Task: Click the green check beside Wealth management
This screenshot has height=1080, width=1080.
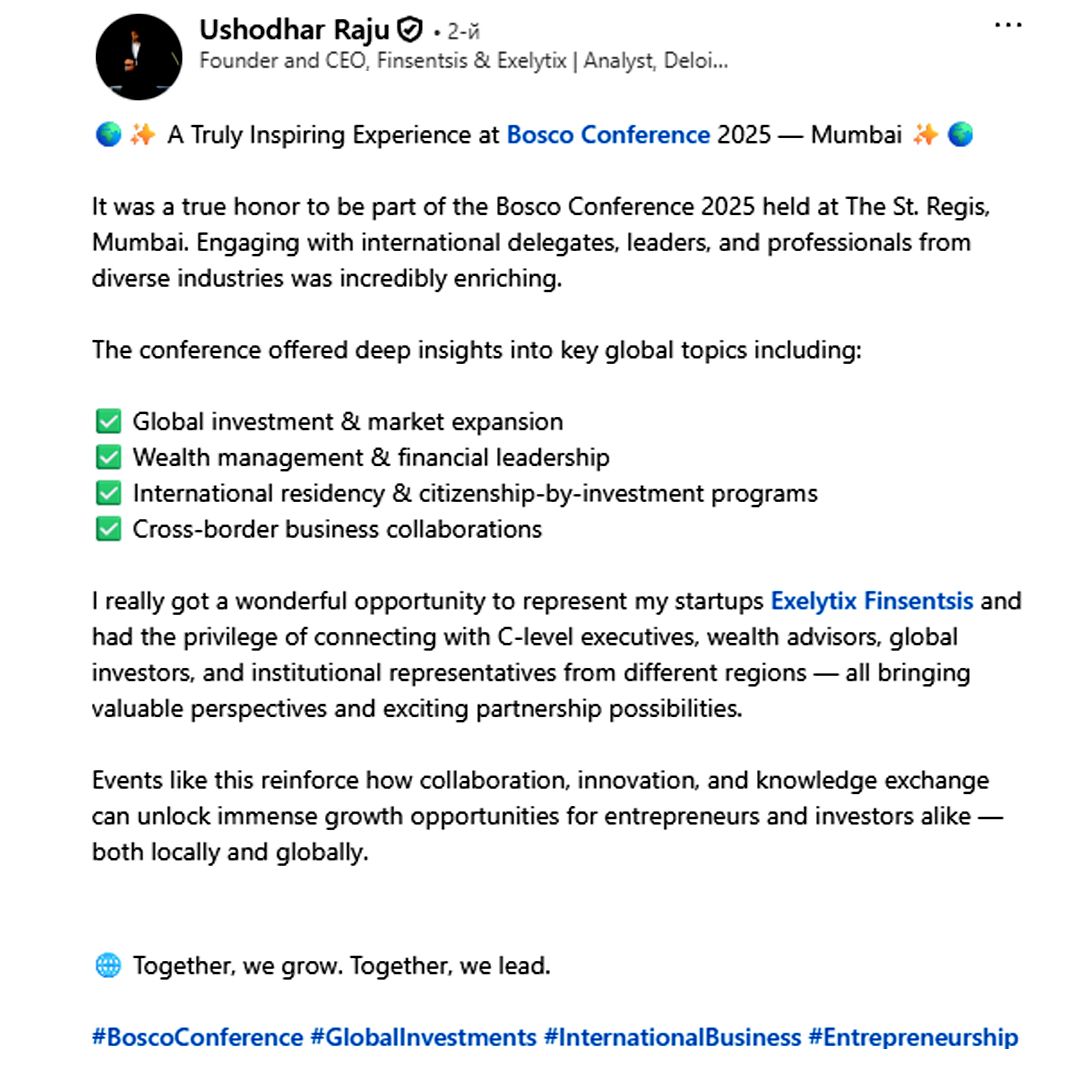Action: (108, 458)
